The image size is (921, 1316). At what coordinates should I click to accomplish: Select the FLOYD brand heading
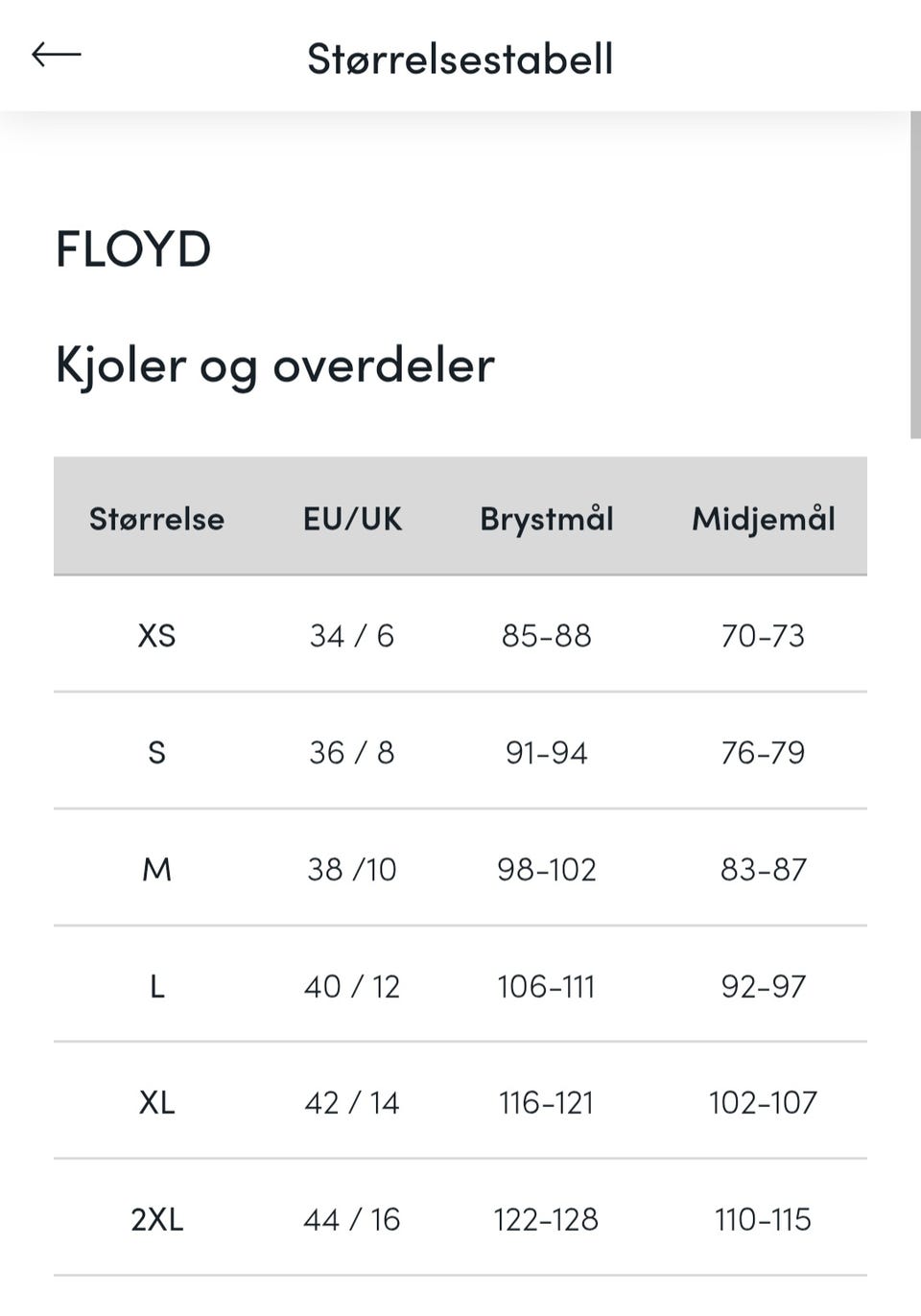(133, 249)
